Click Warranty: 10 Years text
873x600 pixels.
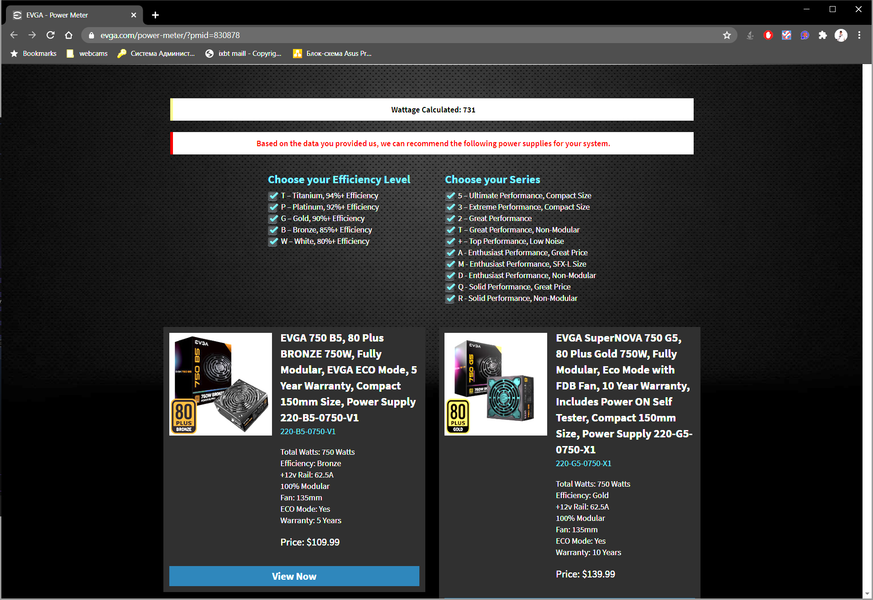(x=588, y=553)
